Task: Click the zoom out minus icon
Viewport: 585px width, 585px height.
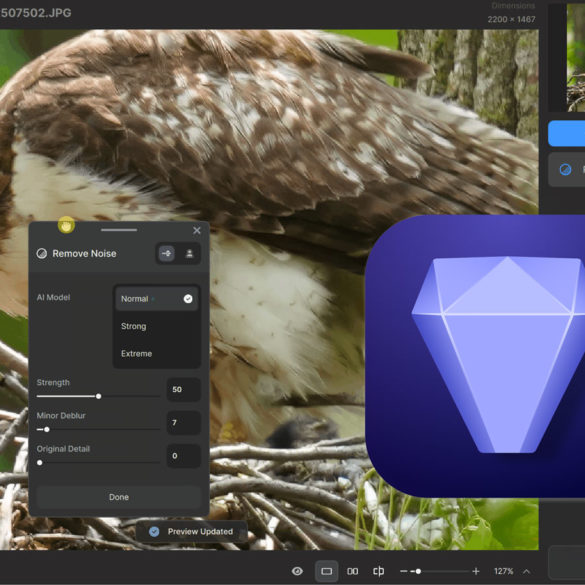Action: coord(403,571)
